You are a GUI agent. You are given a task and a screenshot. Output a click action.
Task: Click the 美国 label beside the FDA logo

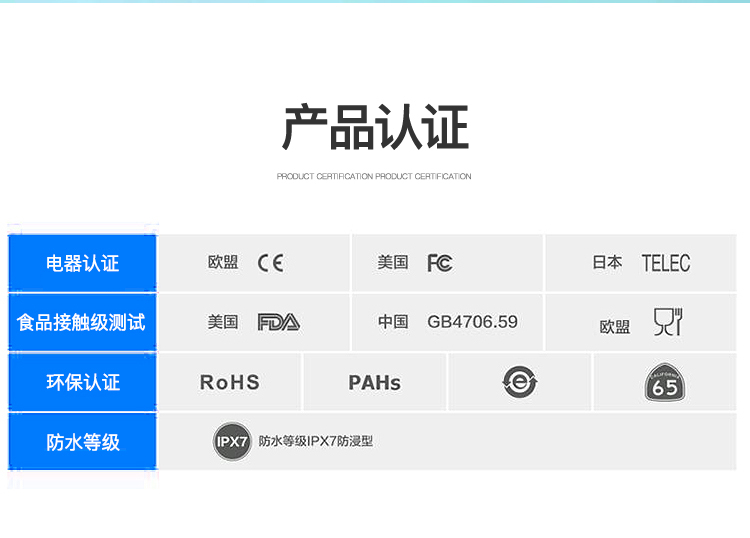point(223,322)
